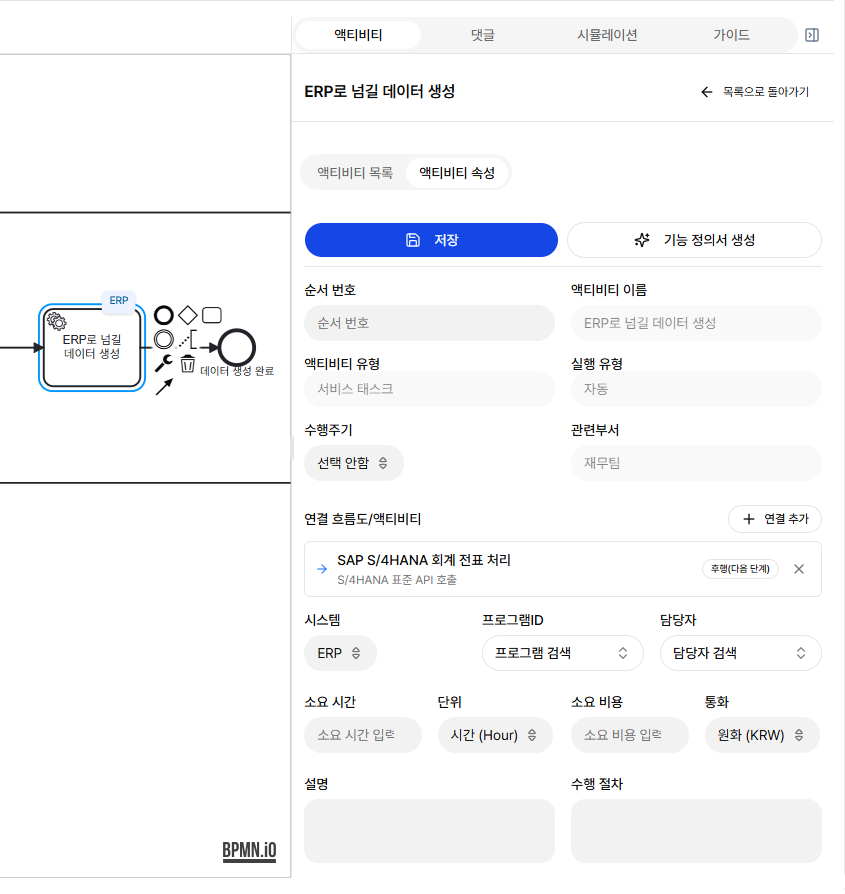Viewport: 845px width, 894px height.
Task: Focus the 액티비티 이름 input field
Action: (x=696, y=323)
